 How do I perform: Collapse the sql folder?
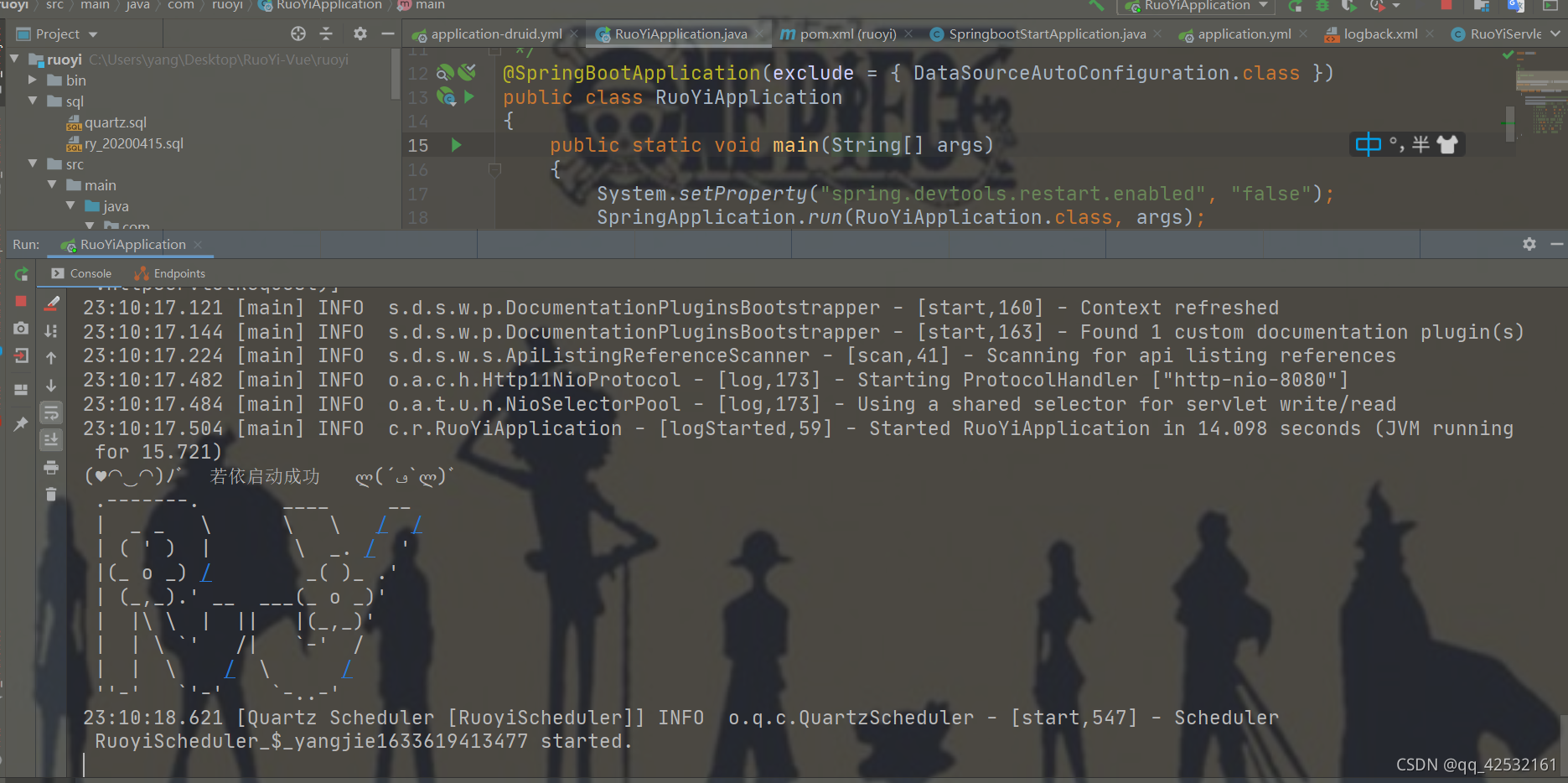tap(33, 101)
